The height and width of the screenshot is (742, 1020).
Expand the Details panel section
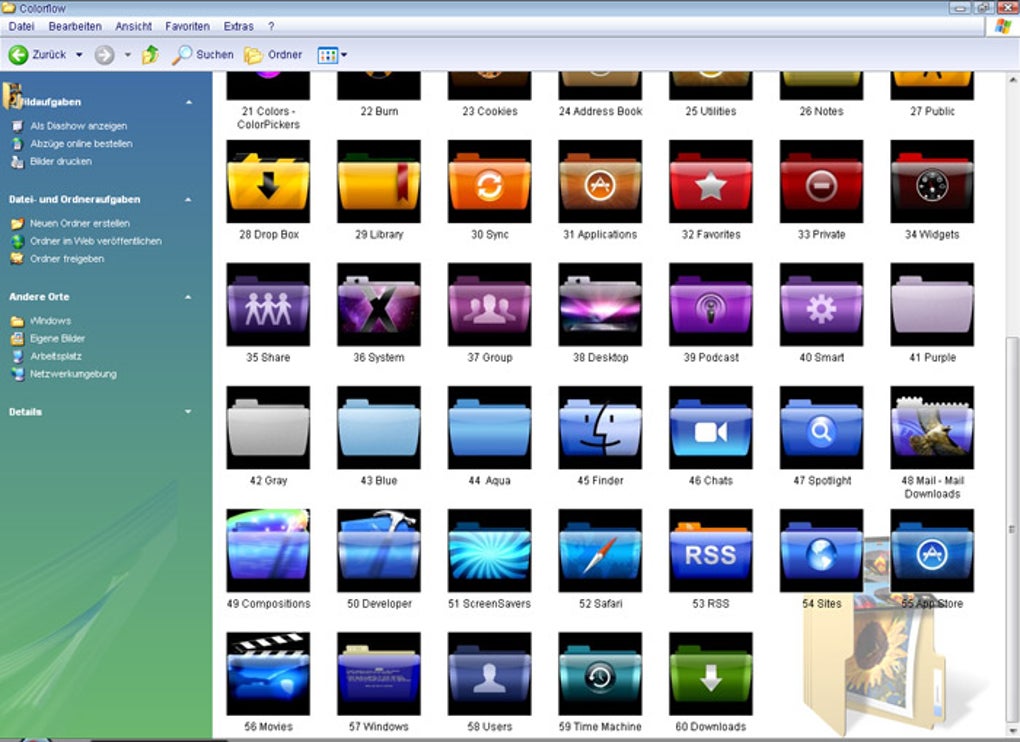pyautogui.click(x=189, y=412)
